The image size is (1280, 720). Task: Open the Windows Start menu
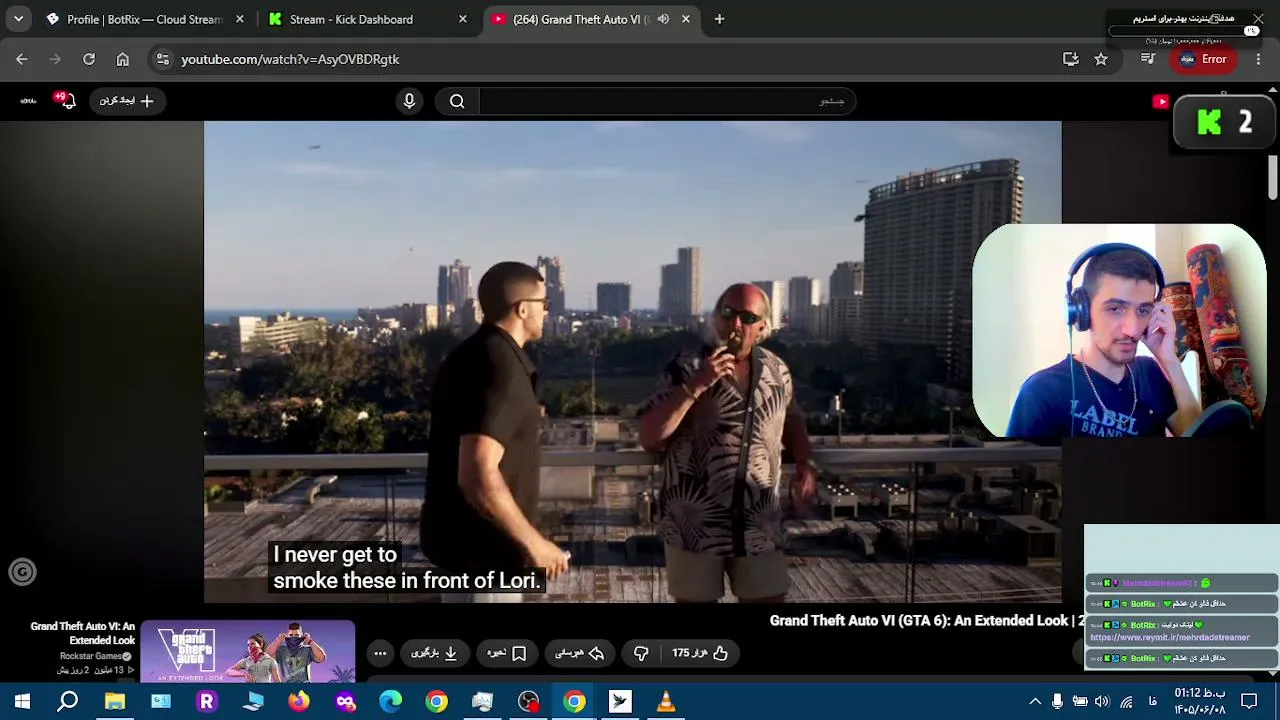tap(22, 702)
